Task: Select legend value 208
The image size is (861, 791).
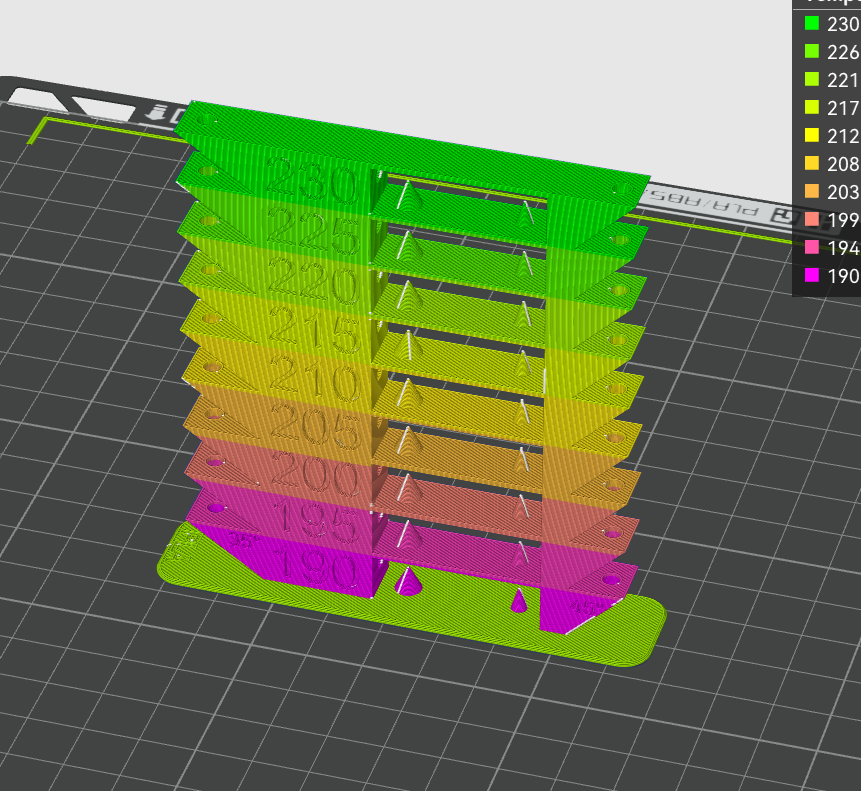Action: point(843,164)
